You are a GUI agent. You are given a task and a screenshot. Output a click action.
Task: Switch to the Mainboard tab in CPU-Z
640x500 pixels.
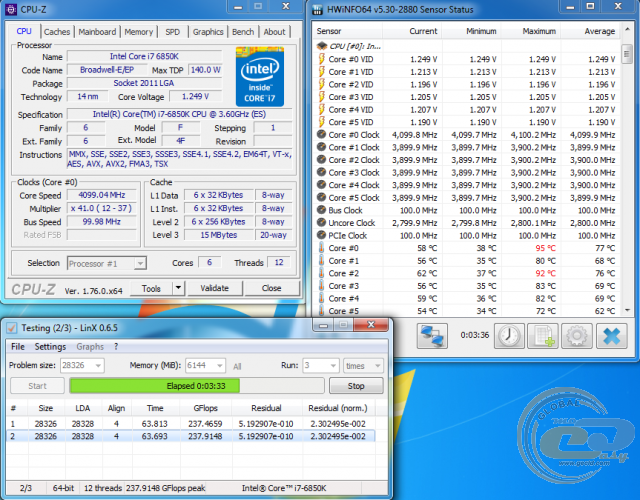pos(97,32)
